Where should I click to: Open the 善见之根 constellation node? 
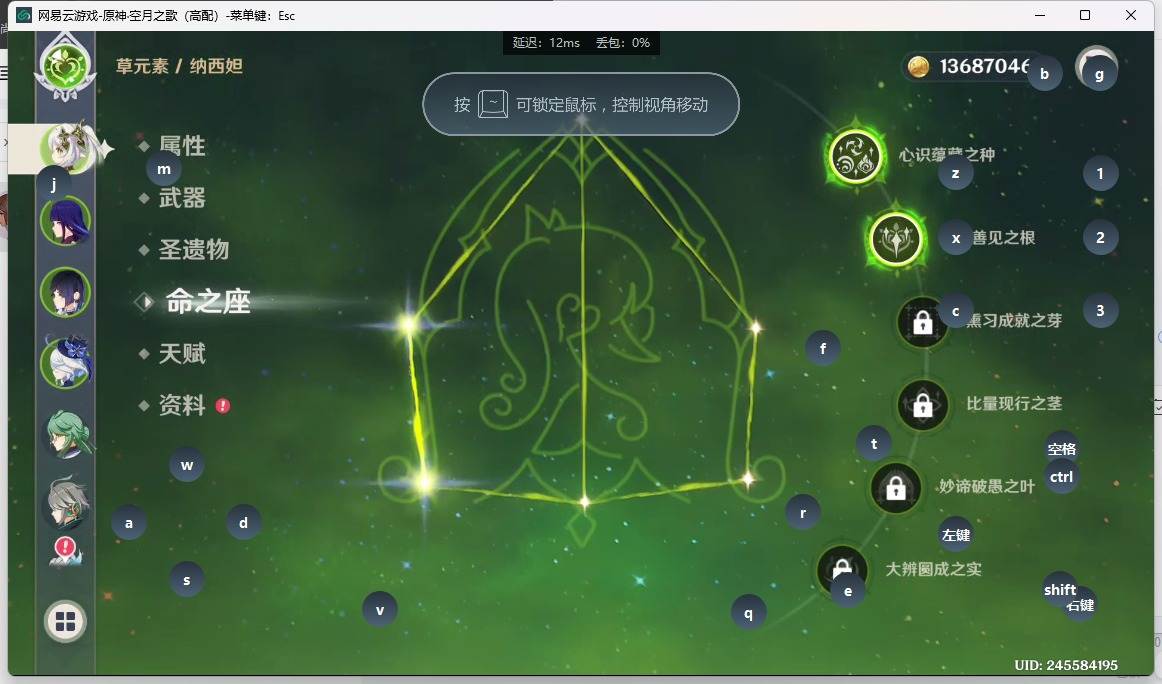point(896,239)
